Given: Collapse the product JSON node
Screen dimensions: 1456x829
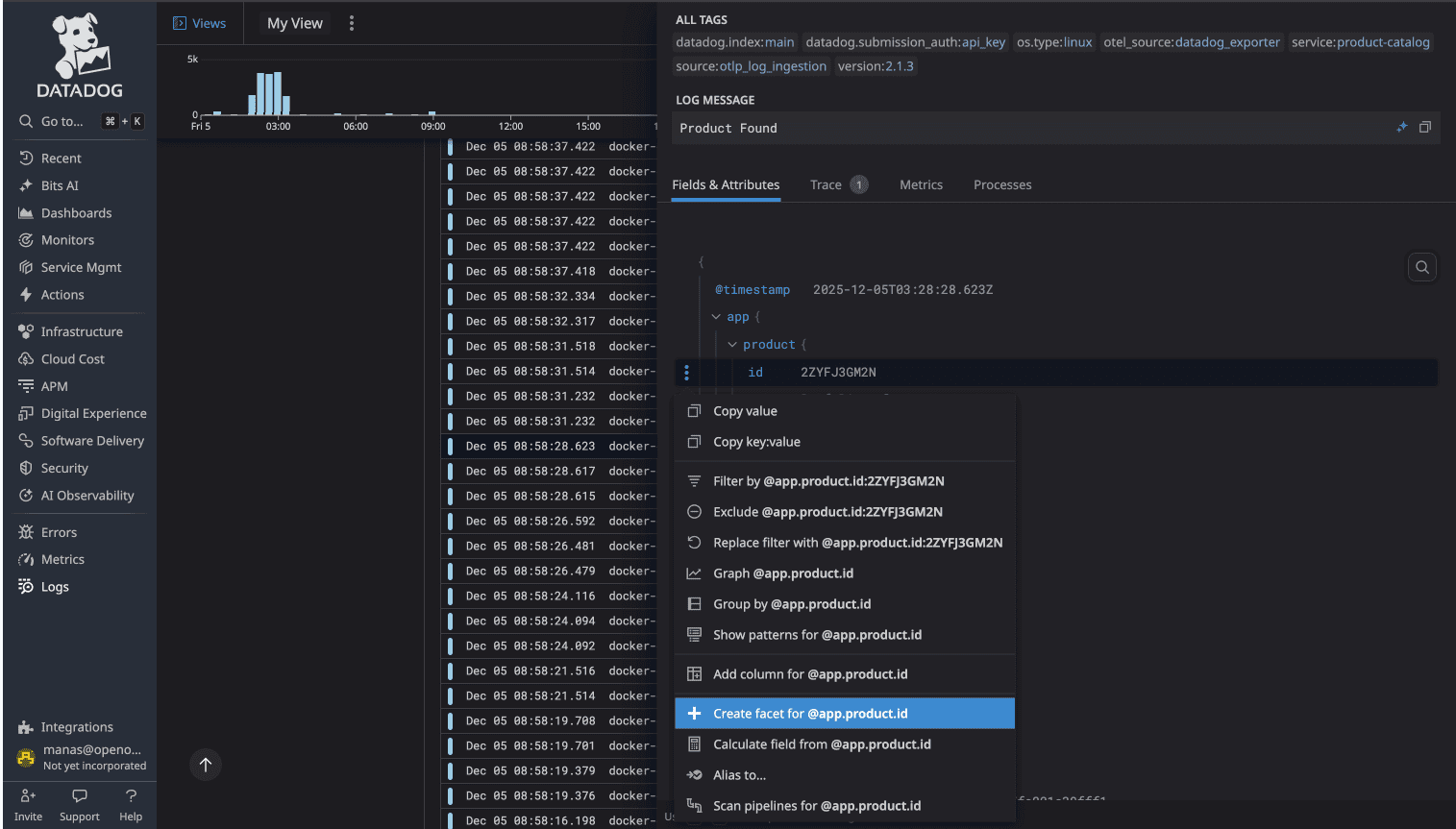Looking at the screenshot, I should (x=732, y=344).
